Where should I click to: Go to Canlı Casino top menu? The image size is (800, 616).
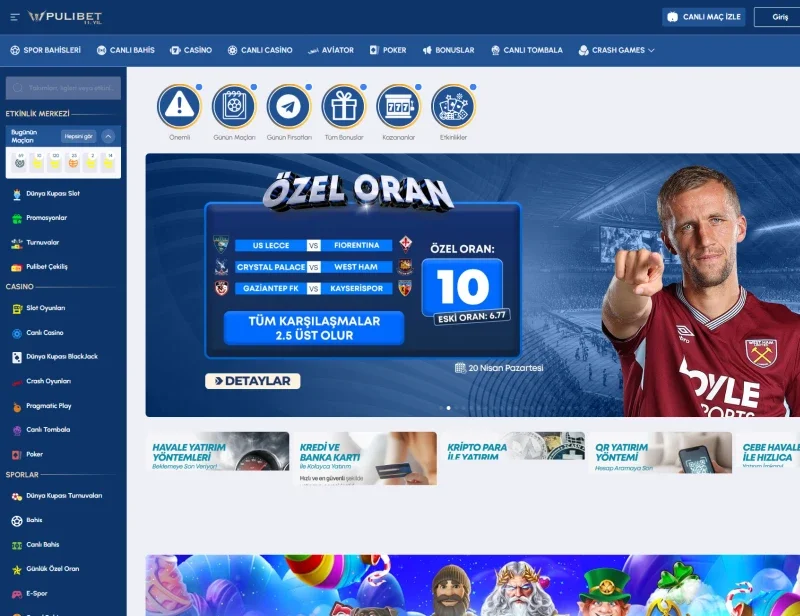click(260, 50)
